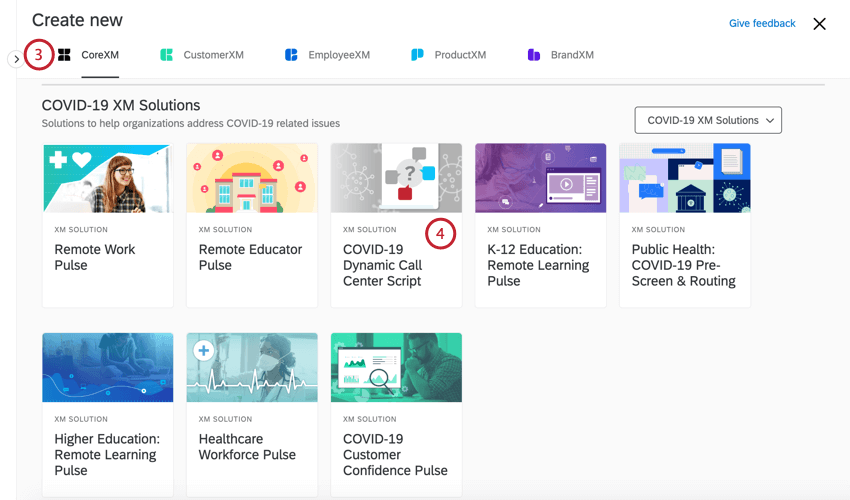This screenshot has height=500, width=850.
Task: Expand the collapsed left sidebar arrow
Action: tap(16, 59)
